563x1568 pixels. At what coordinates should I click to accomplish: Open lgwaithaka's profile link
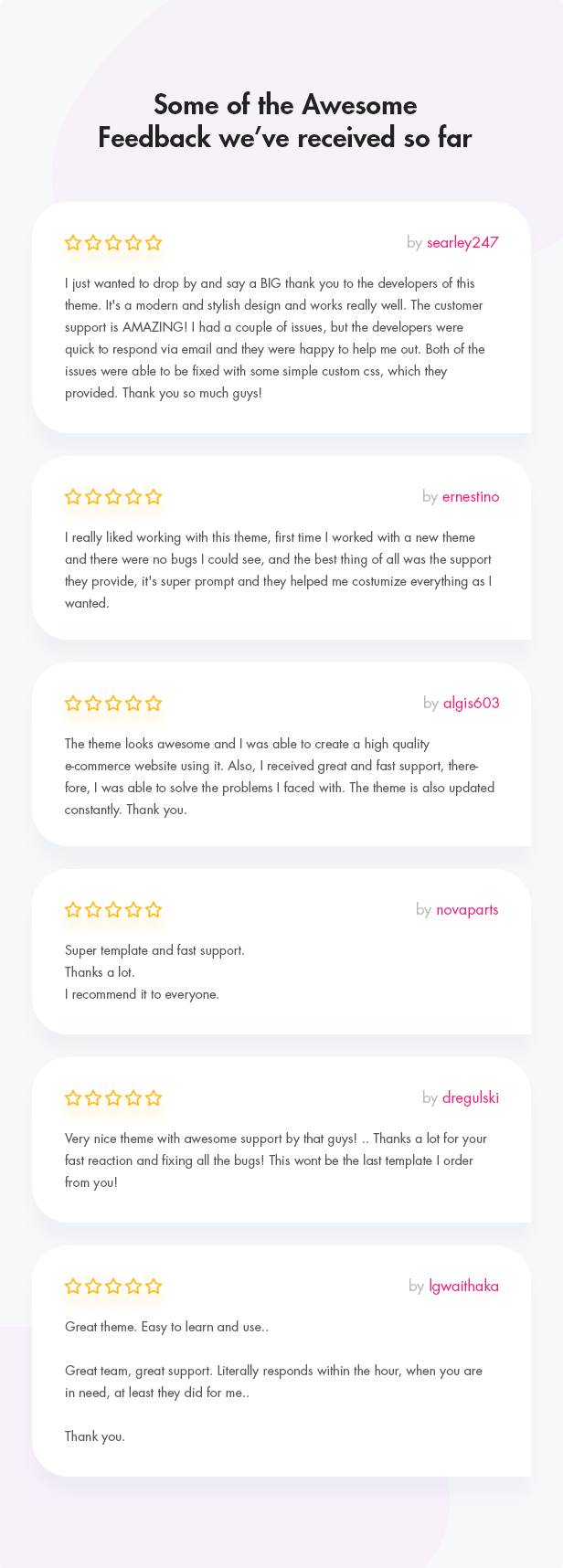pyautogui.click(x=463, y=1286)
